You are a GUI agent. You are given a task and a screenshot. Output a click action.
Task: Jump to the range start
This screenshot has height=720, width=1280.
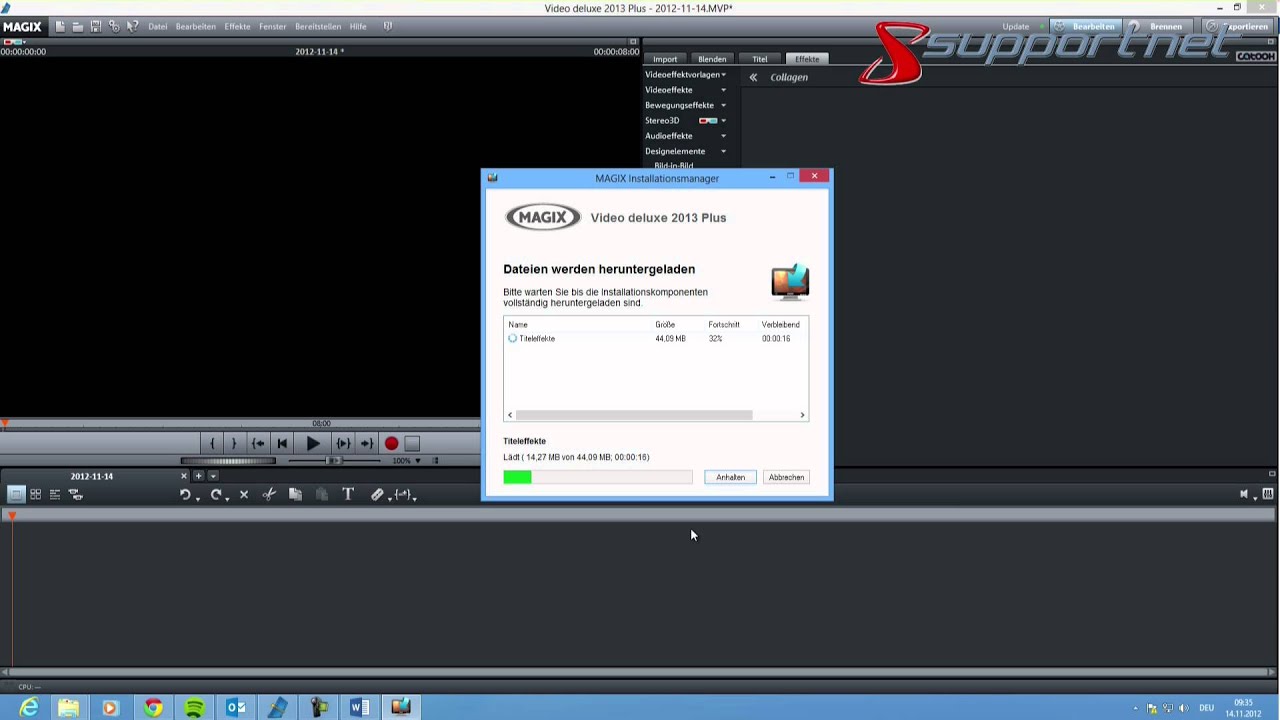pyautogui.click(x=258, y=444)
